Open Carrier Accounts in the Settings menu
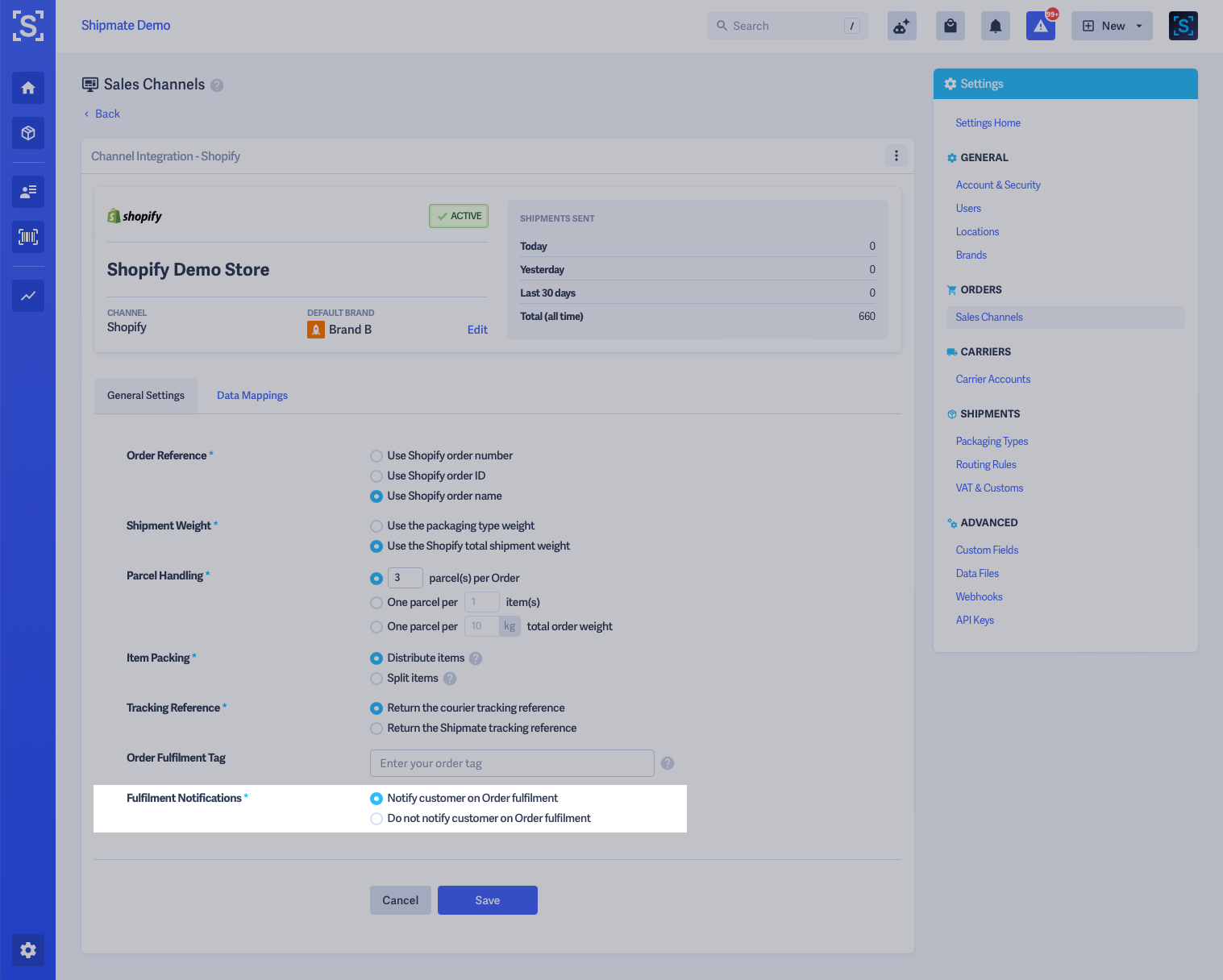 point(992,379)
